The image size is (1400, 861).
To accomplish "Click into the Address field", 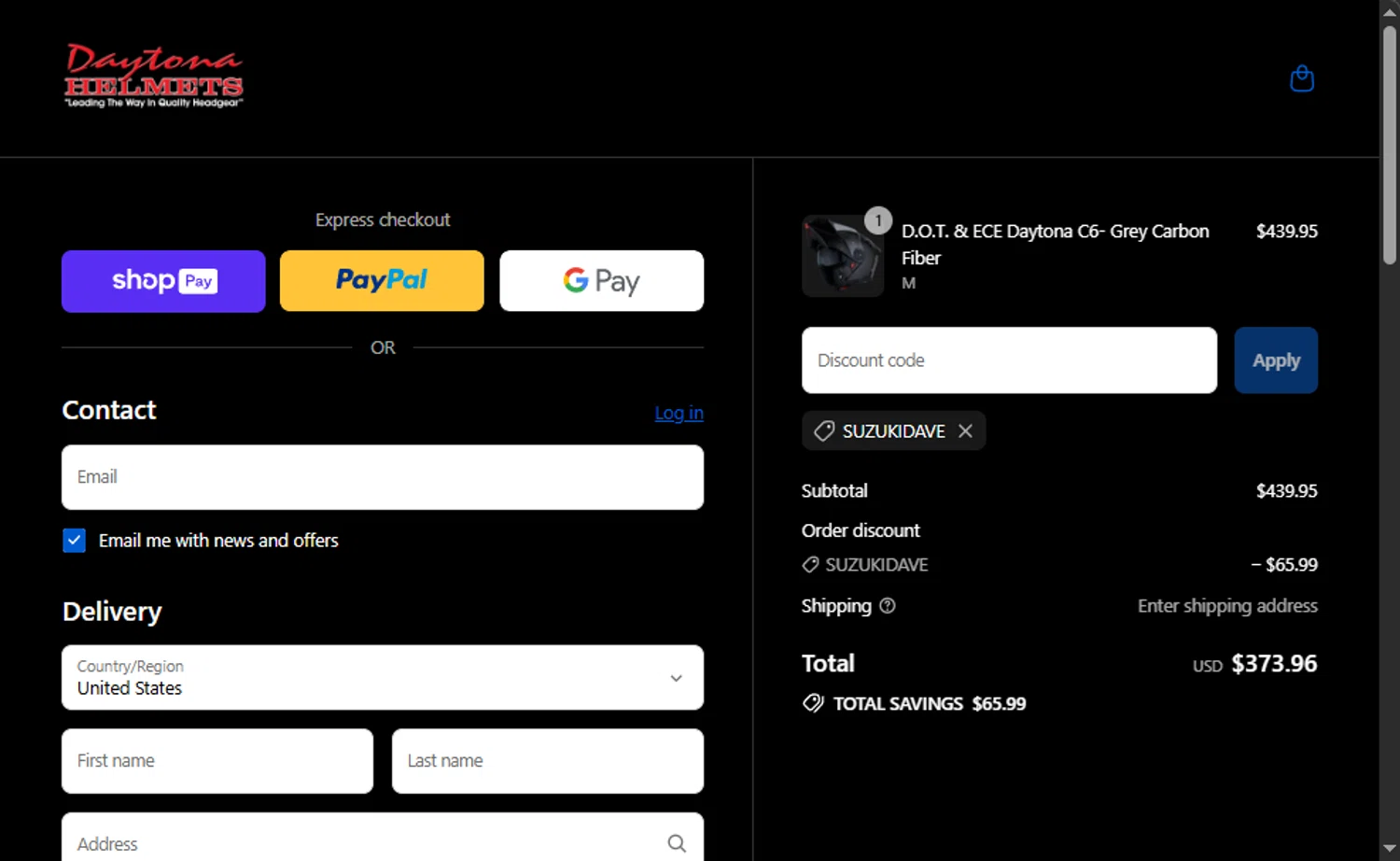I will coord(383,838).
